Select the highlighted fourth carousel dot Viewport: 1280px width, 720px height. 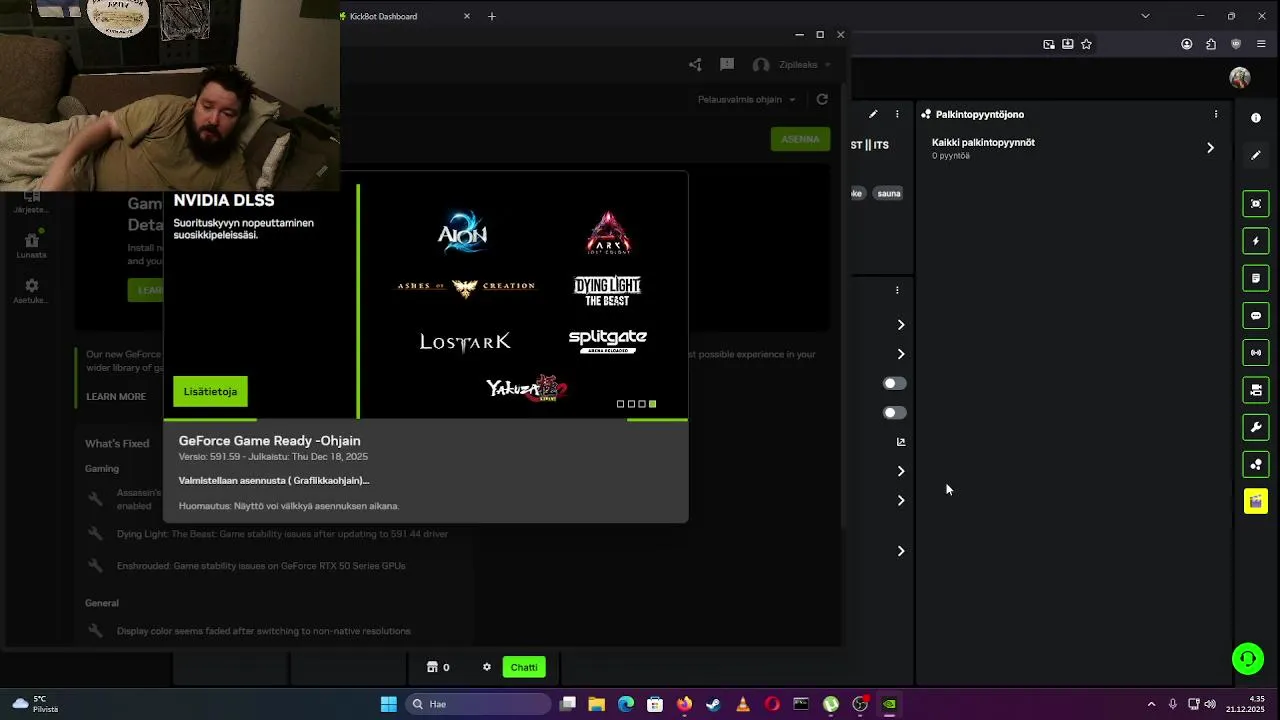652,404
